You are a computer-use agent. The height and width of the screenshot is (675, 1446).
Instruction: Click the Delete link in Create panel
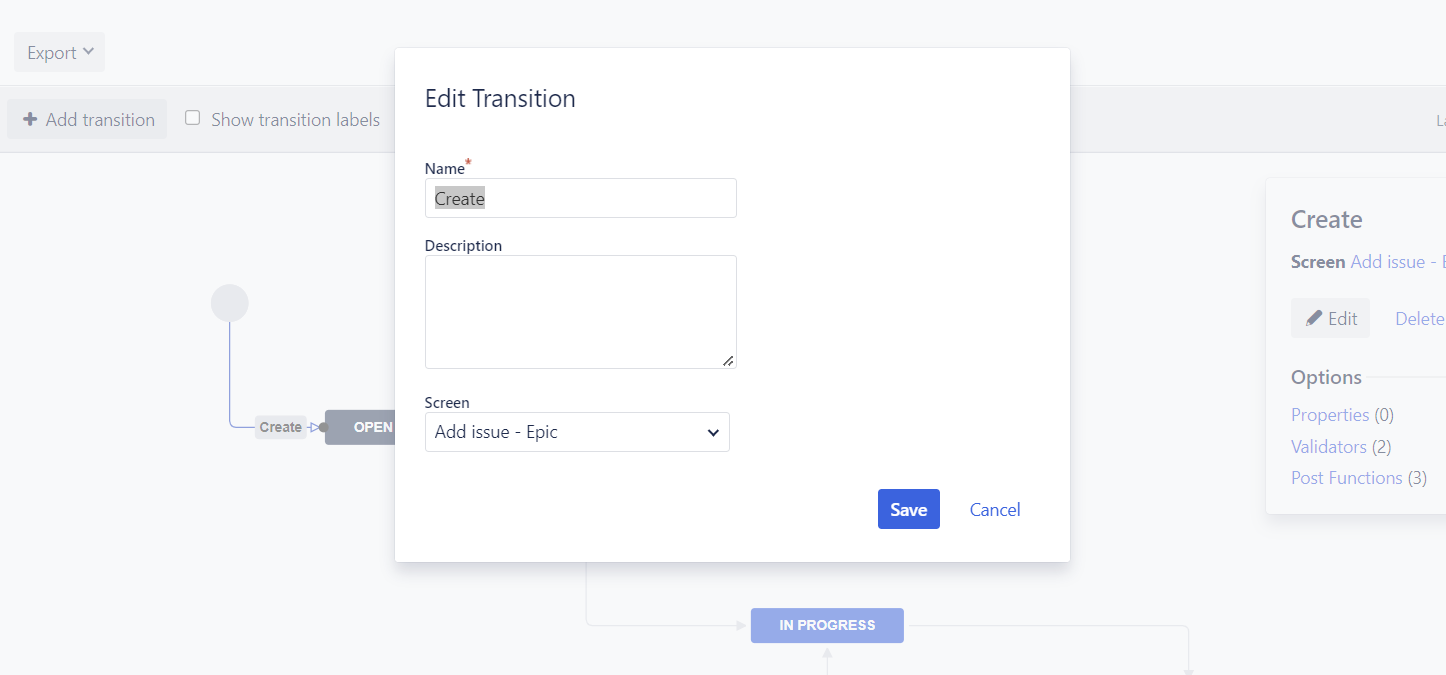[1420, 318]
